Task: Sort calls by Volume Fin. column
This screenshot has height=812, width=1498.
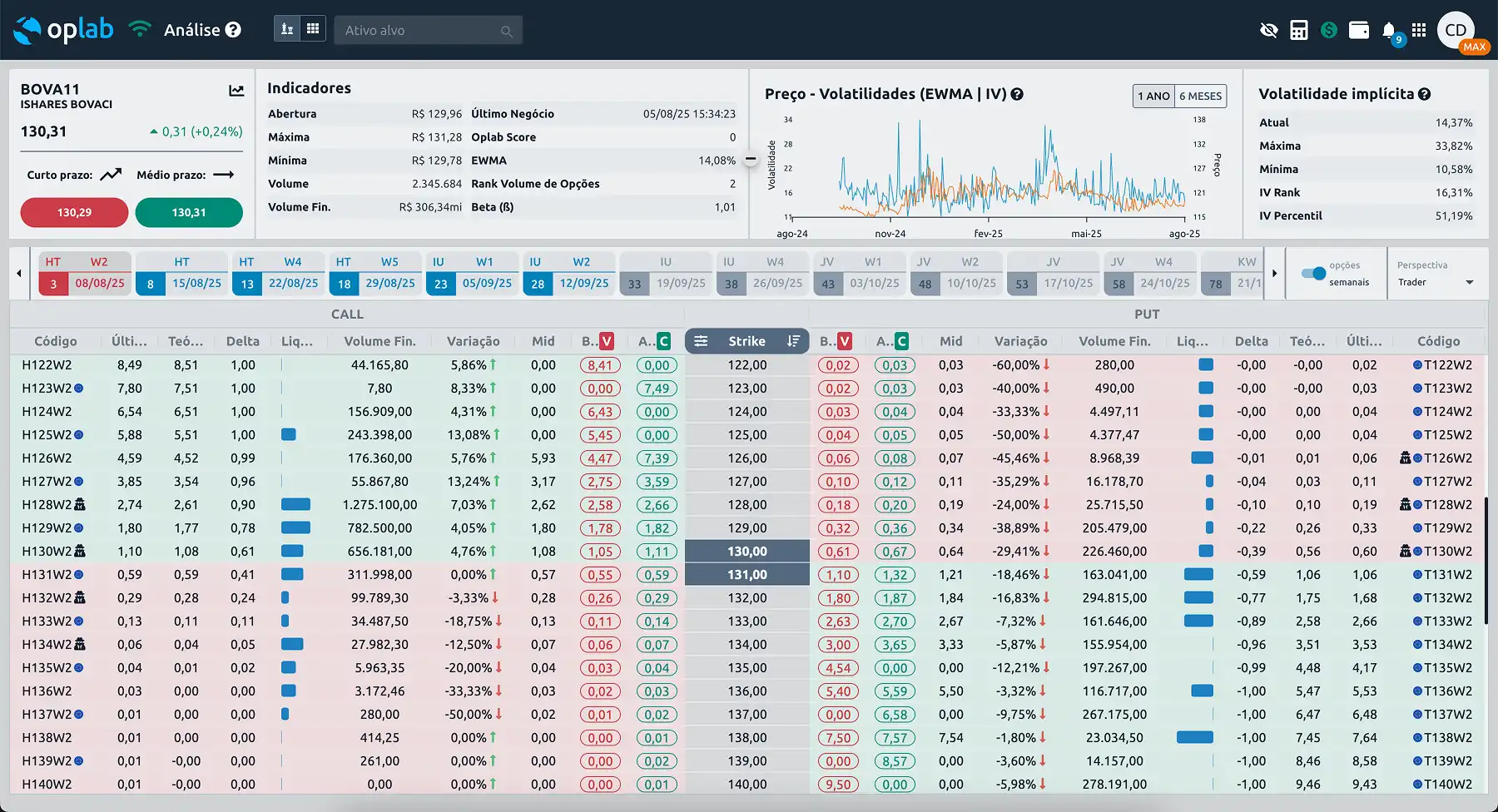Action: 379,341
